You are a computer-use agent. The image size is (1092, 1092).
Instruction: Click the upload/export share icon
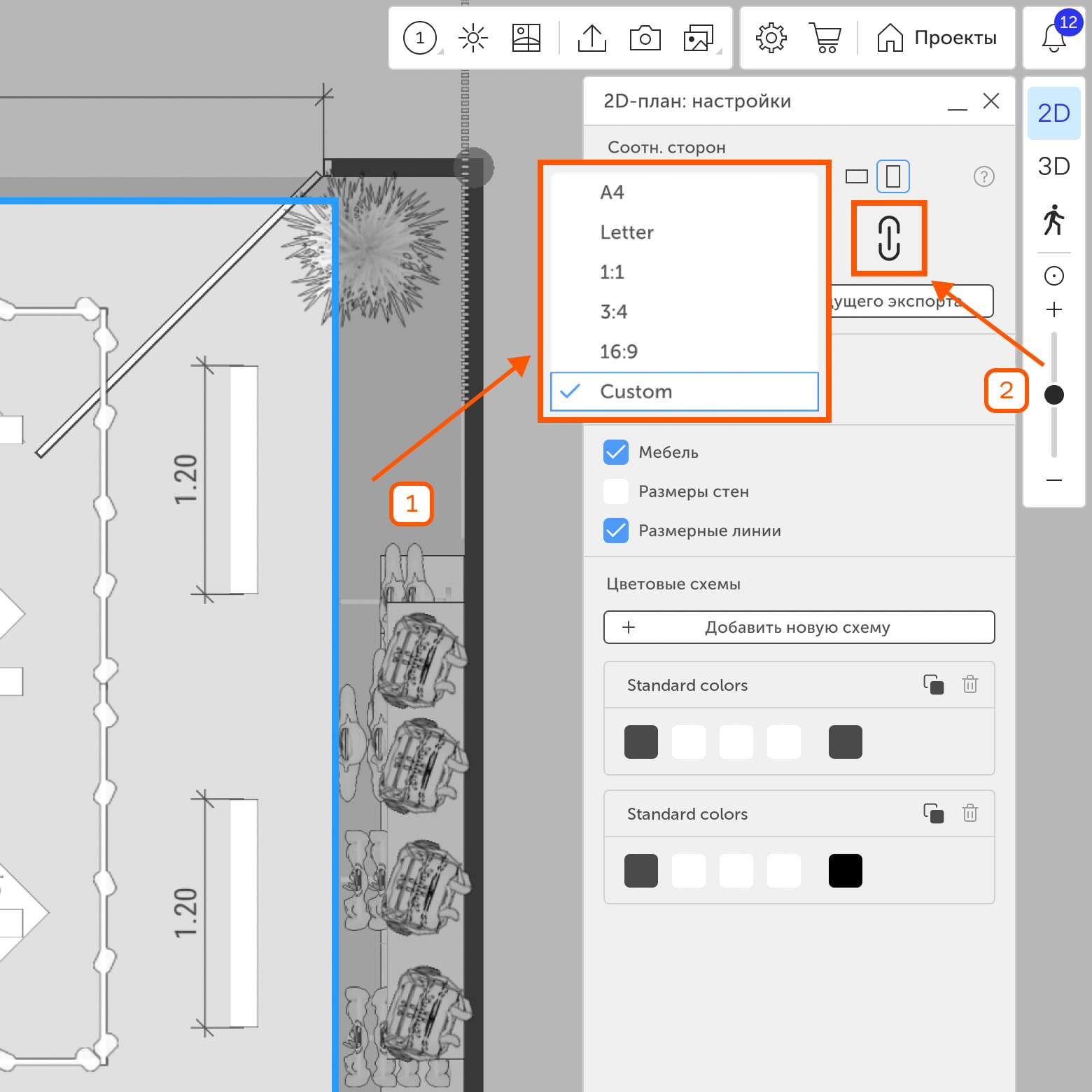point(591,38)
